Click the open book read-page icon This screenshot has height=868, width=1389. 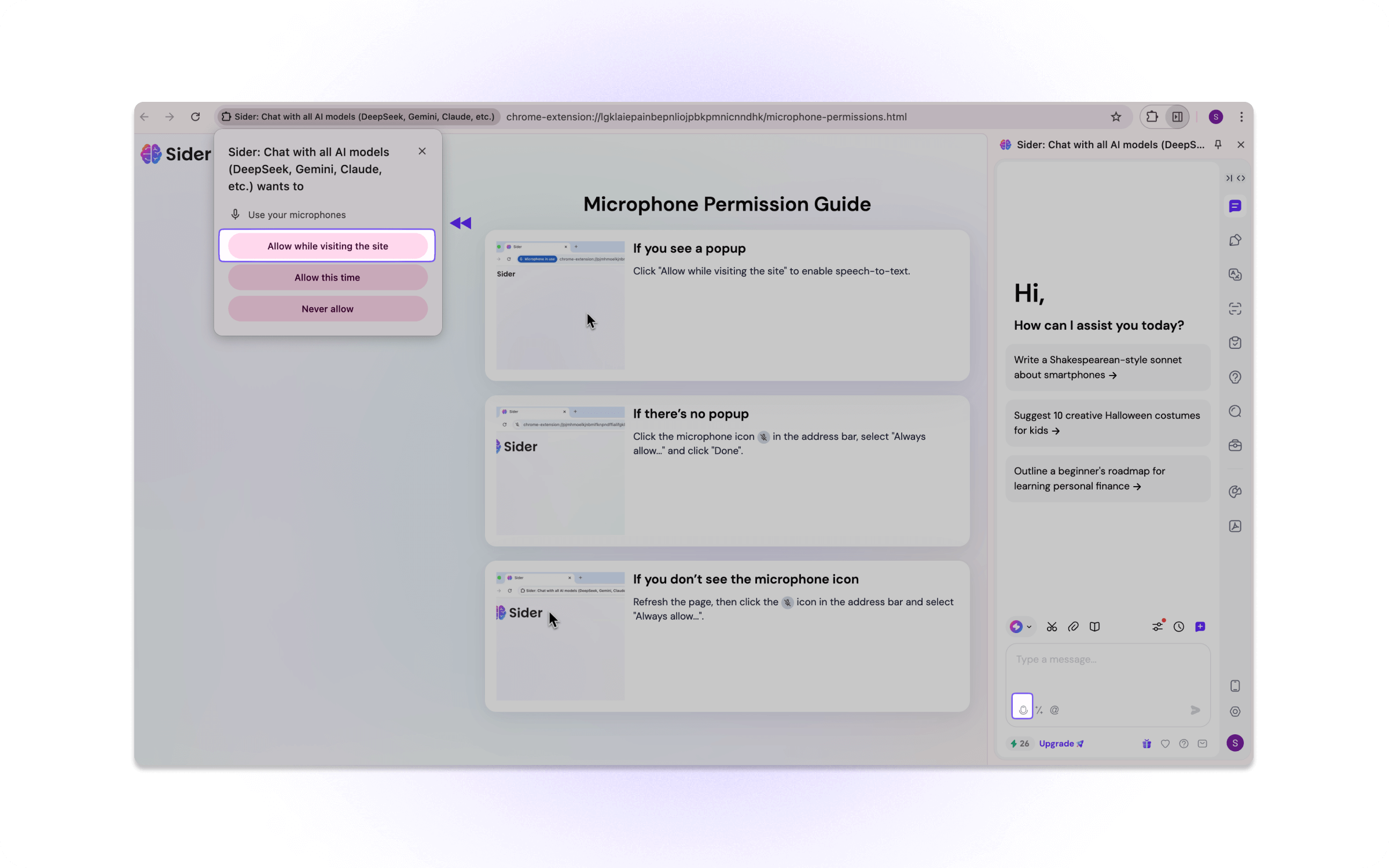point(1094,627)
